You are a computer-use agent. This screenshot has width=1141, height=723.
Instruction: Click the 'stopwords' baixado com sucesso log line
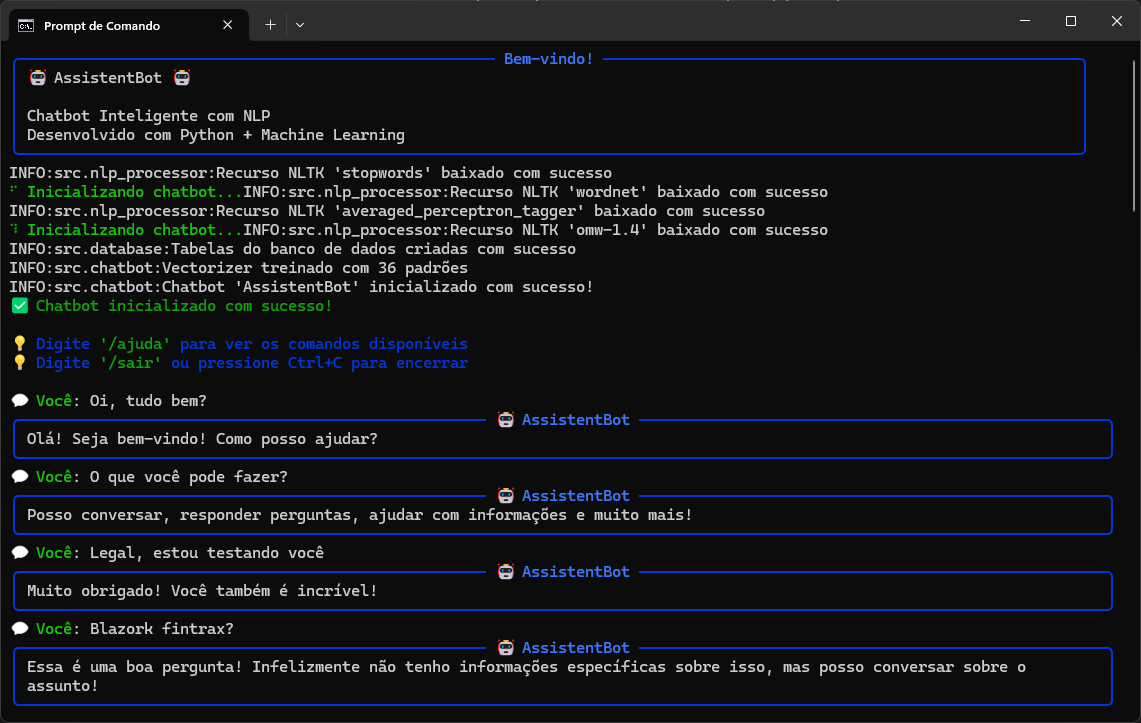tap(311, 173)
